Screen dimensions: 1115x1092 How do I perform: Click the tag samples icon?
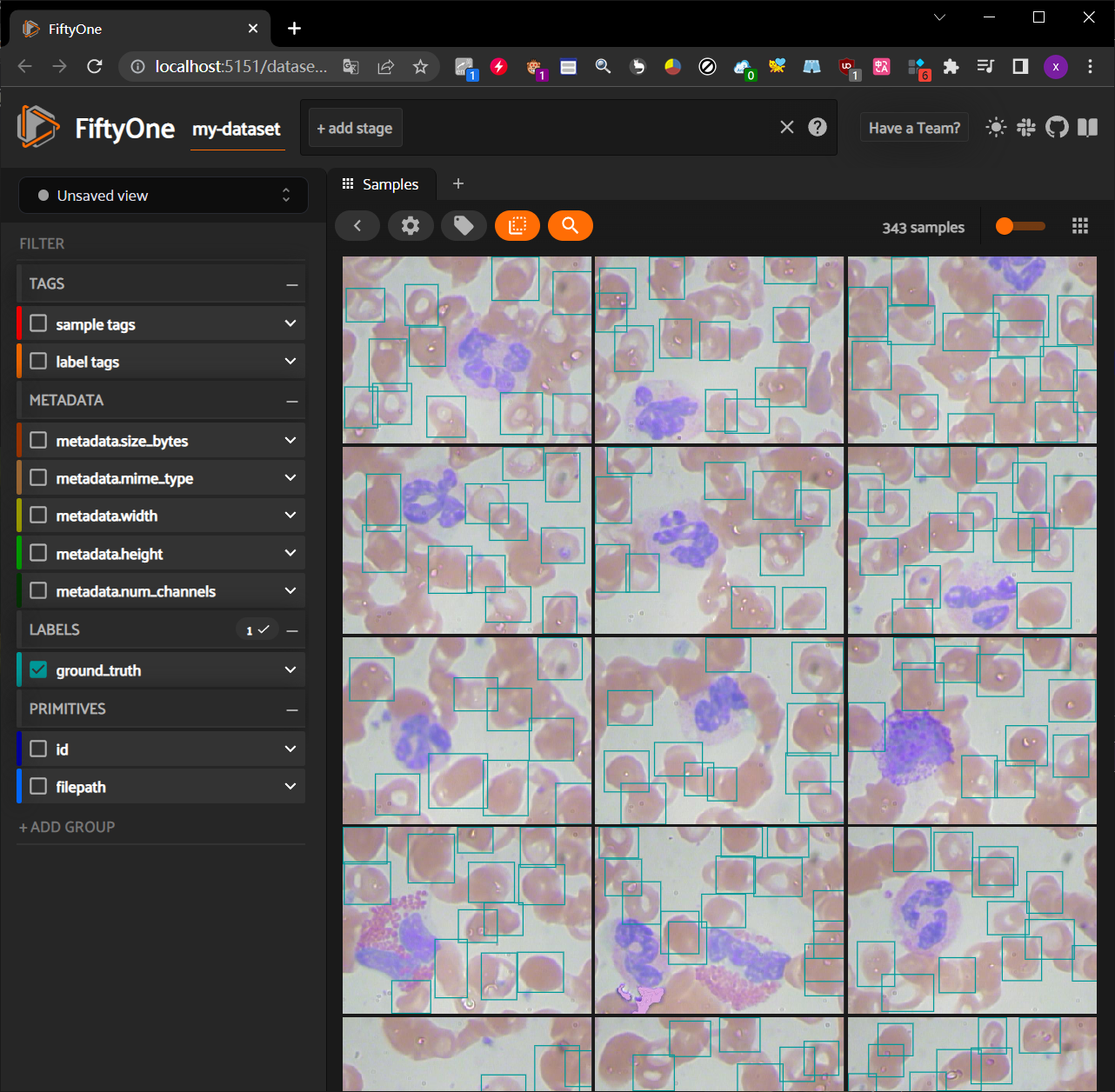[x=464, y=226]
